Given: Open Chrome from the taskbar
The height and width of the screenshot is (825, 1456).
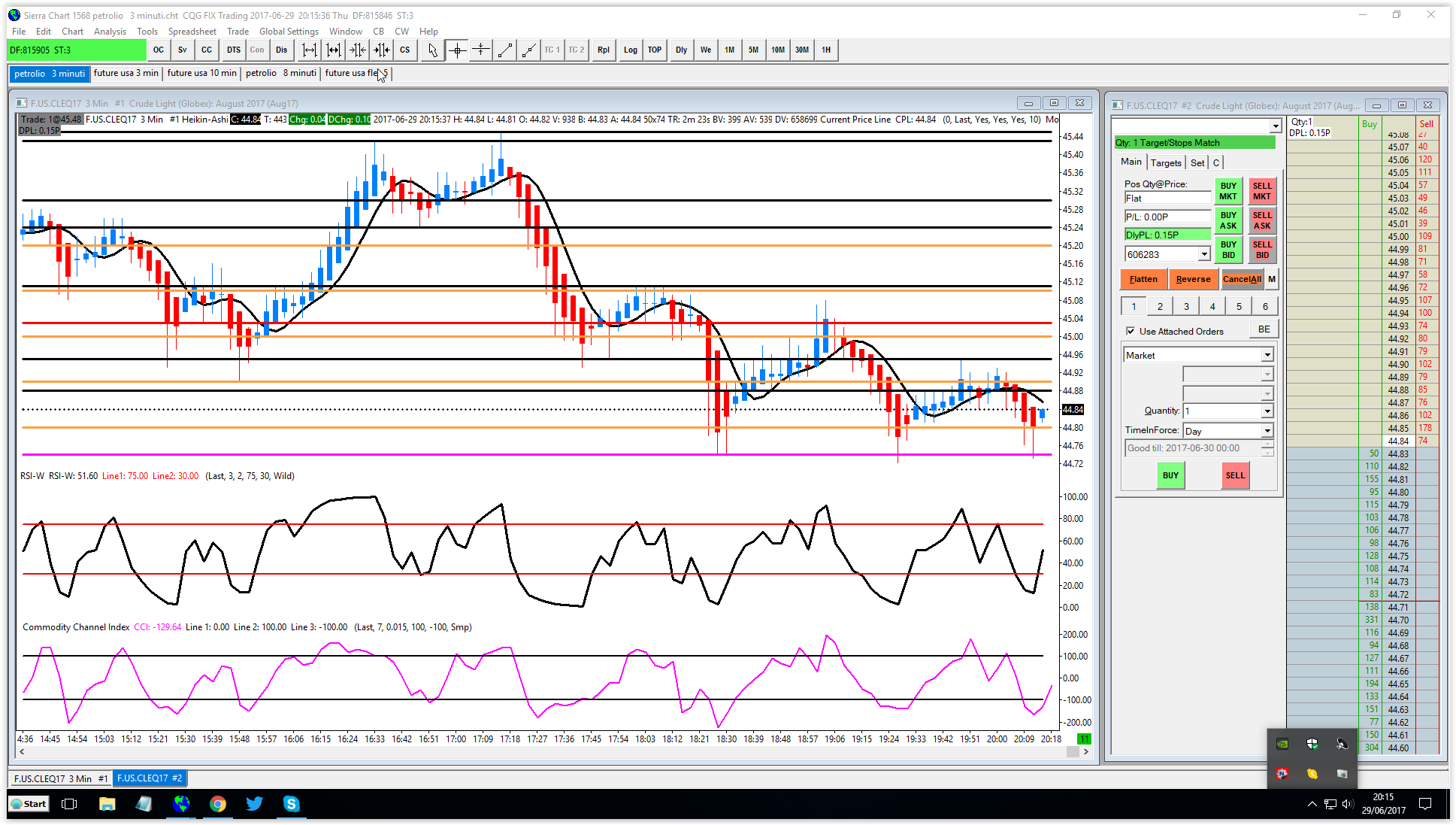Looking at the screenshot, I should (x=217, y=804).
